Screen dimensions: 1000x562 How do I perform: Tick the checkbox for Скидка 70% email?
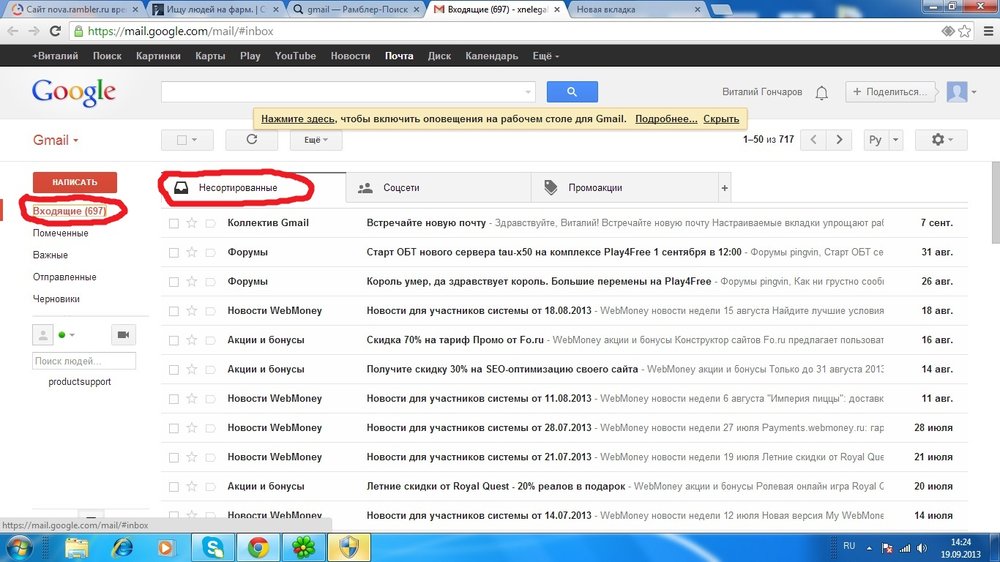coord(174,340)
